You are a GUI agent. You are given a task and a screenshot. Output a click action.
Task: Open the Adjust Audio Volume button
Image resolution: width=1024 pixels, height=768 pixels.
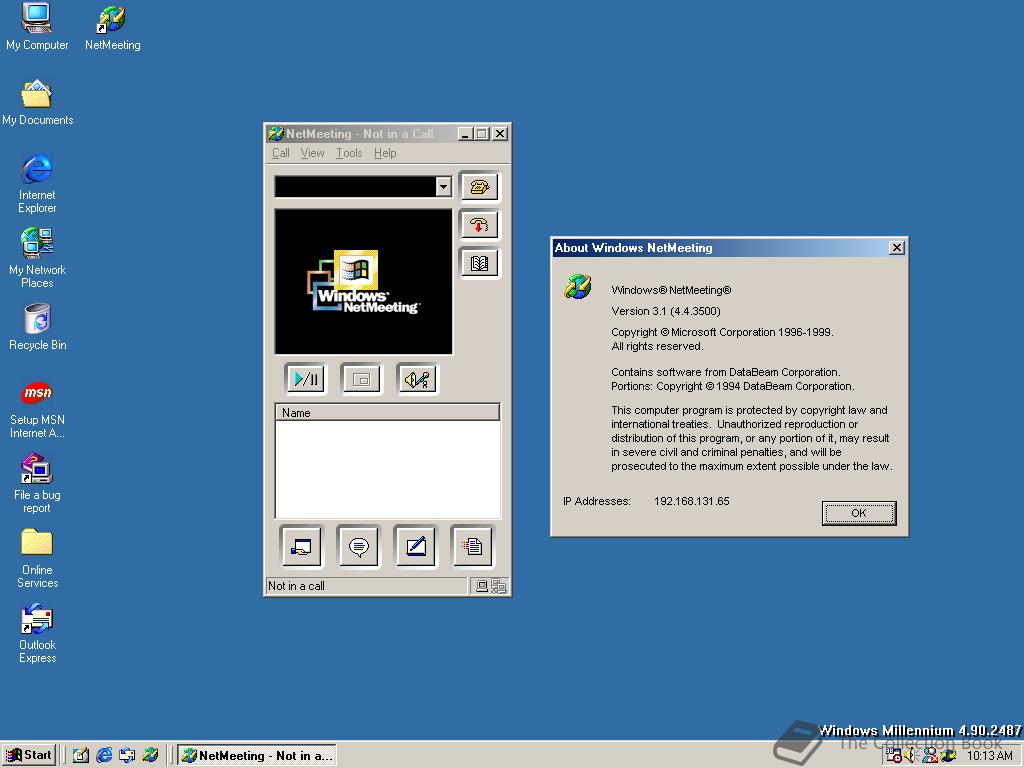[x=418, y=379]
